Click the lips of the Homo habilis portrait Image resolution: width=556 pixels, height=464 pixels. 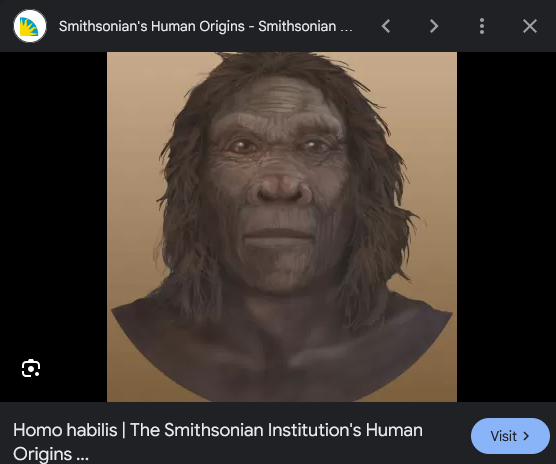[x=278, y=237]
